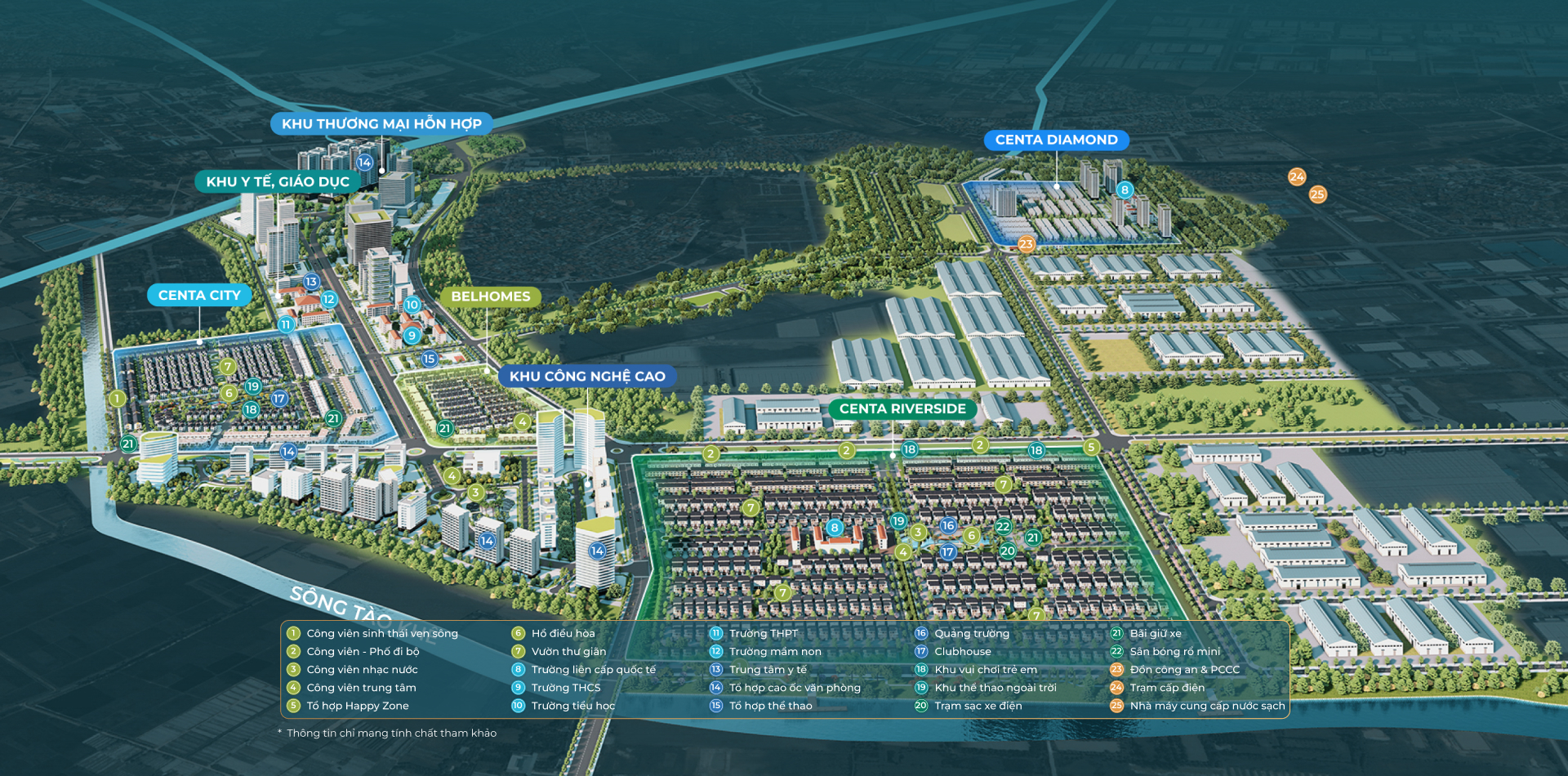
Task: Click legend entry Nhà máy cung cấp nước sạch
Action: (x=1206, y=706)
